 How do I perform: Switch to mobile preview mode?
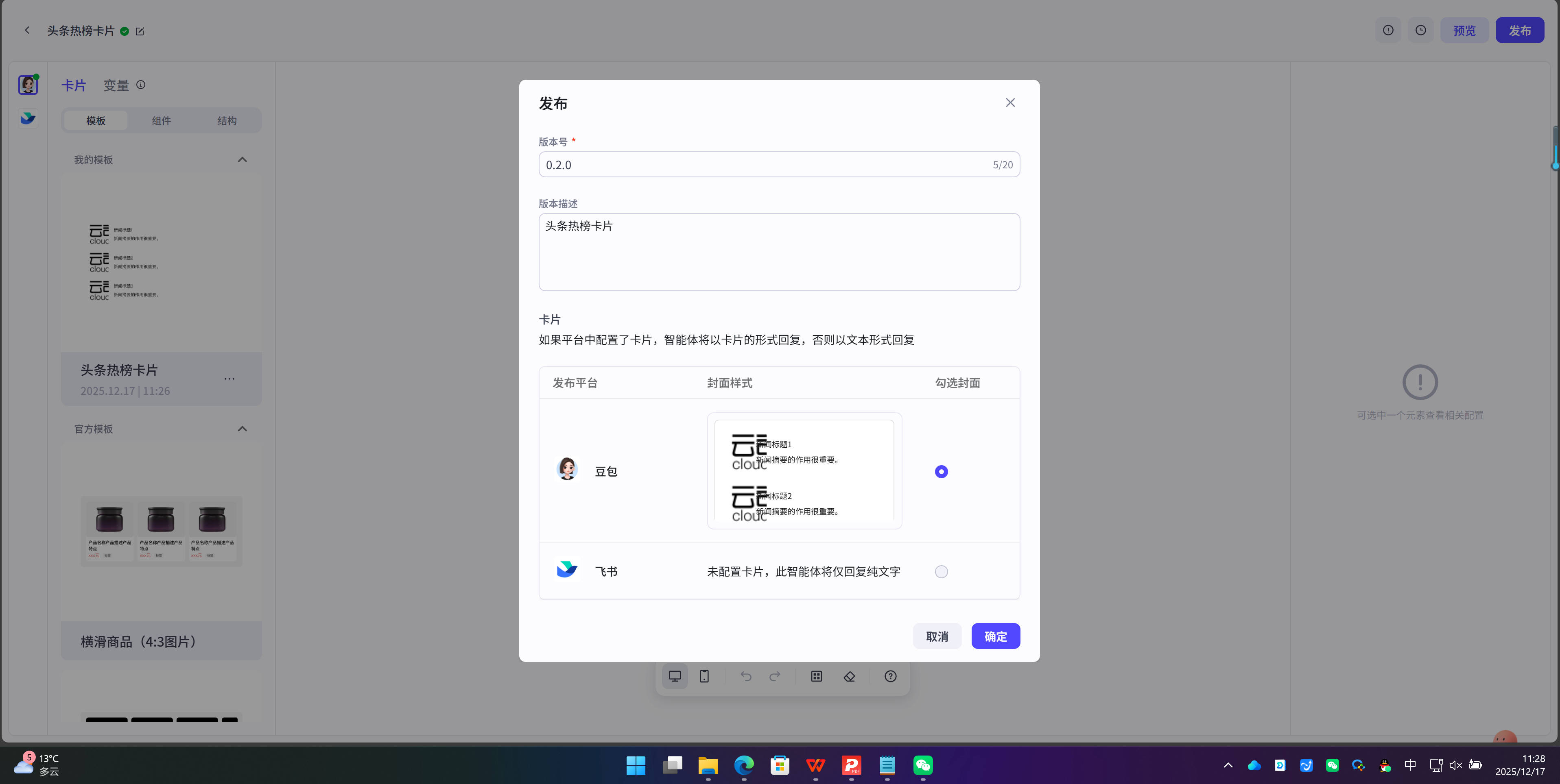(x=704, y=676)
